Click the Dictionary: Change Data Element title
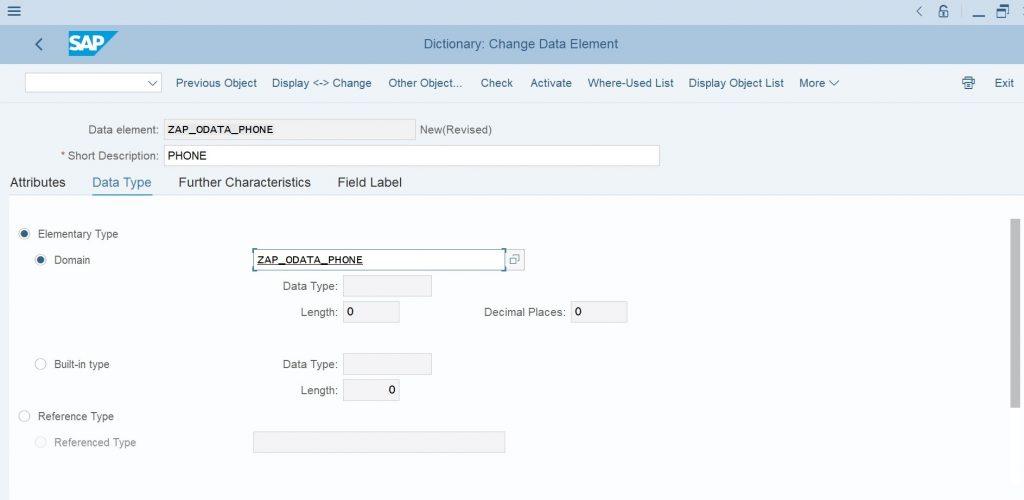The width and height of the screenshot is (1024, 500). point(521,44)
